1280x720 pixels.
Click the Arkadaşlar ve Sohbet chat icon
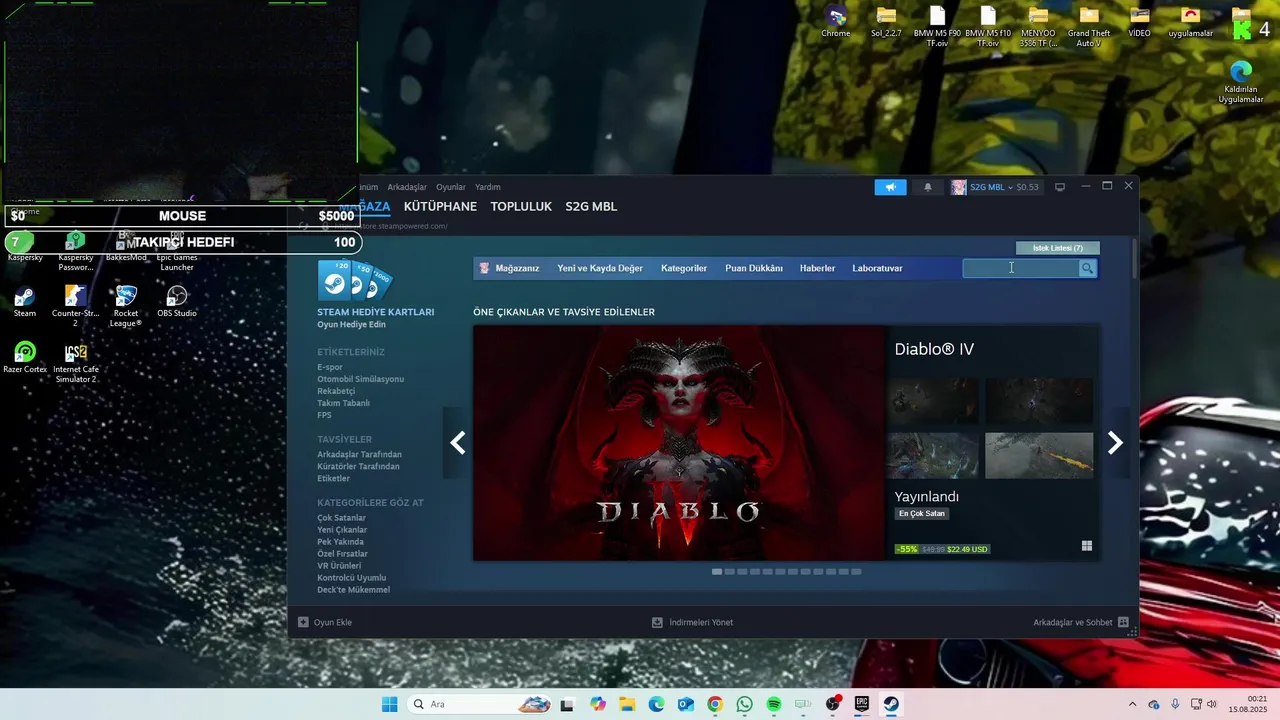[x=1123, y=622]
